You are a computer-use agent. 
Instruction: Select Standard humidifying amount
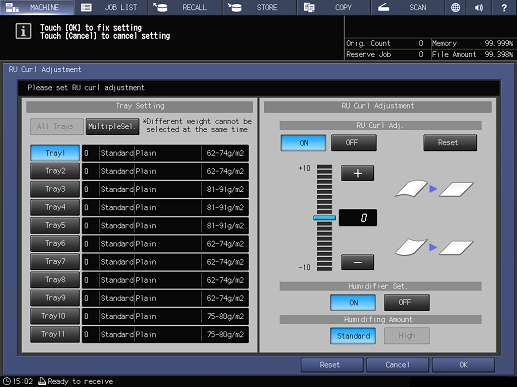pyautogui.click(x=353, y=336)
